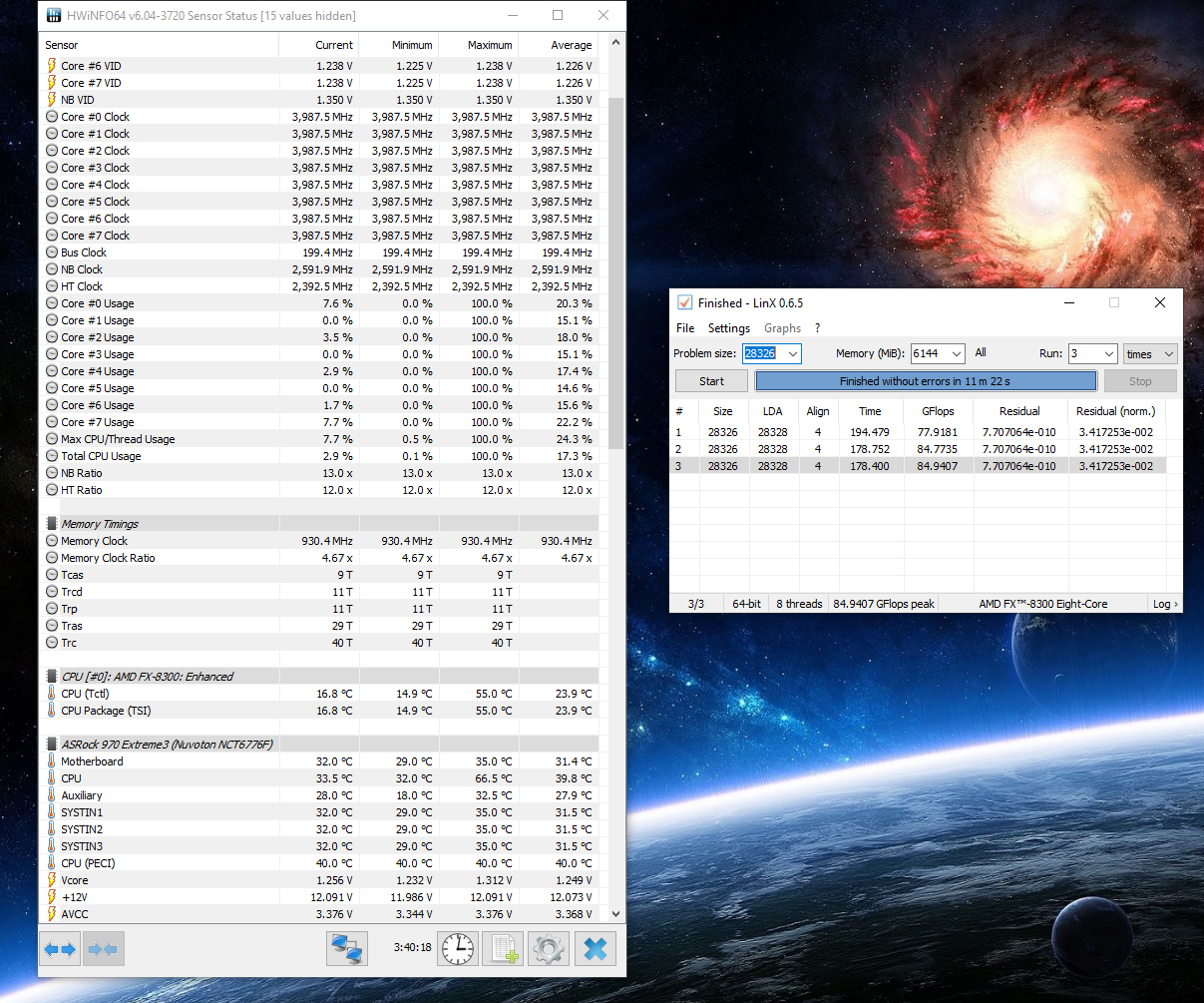
Task: Minimize the HWiNFO64 Sensor Status window
Action: click(x=512, y=15)
